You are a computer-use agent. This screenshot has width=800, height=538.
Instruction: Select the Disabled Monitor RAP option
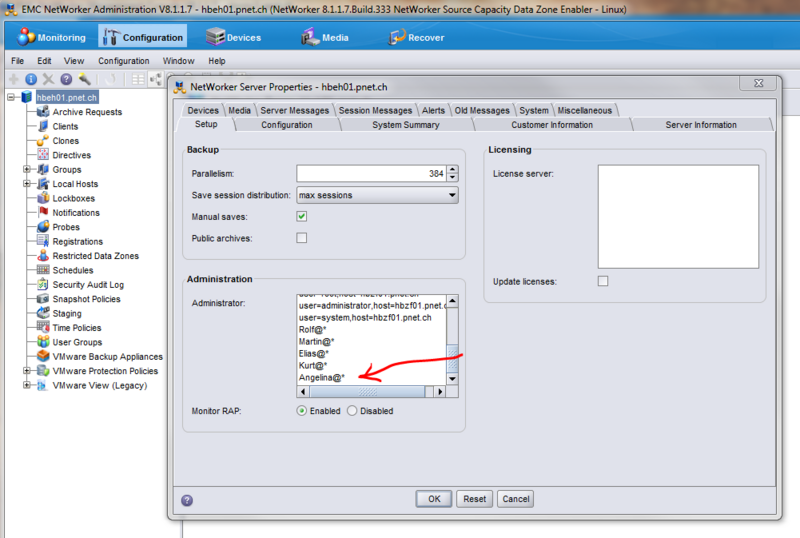[x=352, y=411]
